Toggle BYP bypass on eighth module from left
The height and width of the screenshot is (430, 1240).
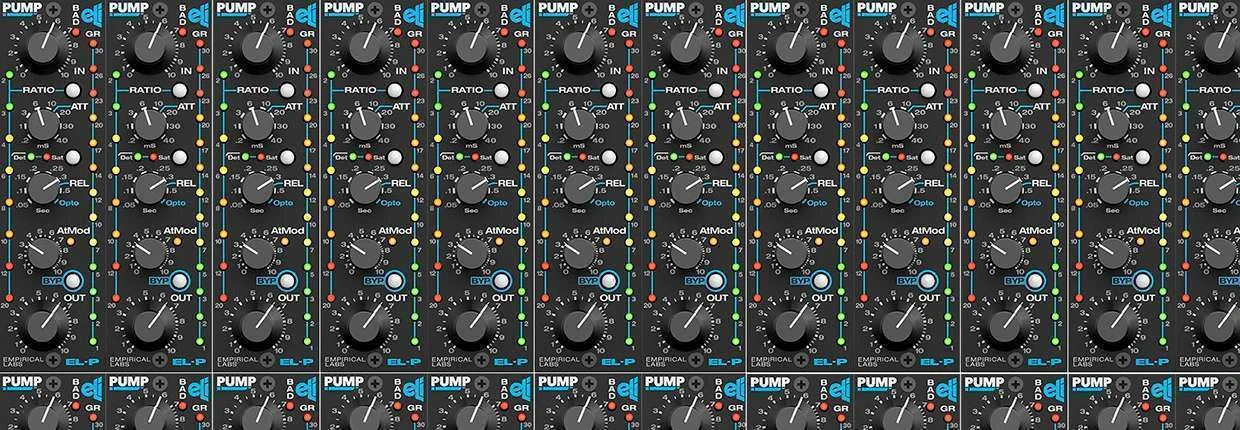(823, 281)
